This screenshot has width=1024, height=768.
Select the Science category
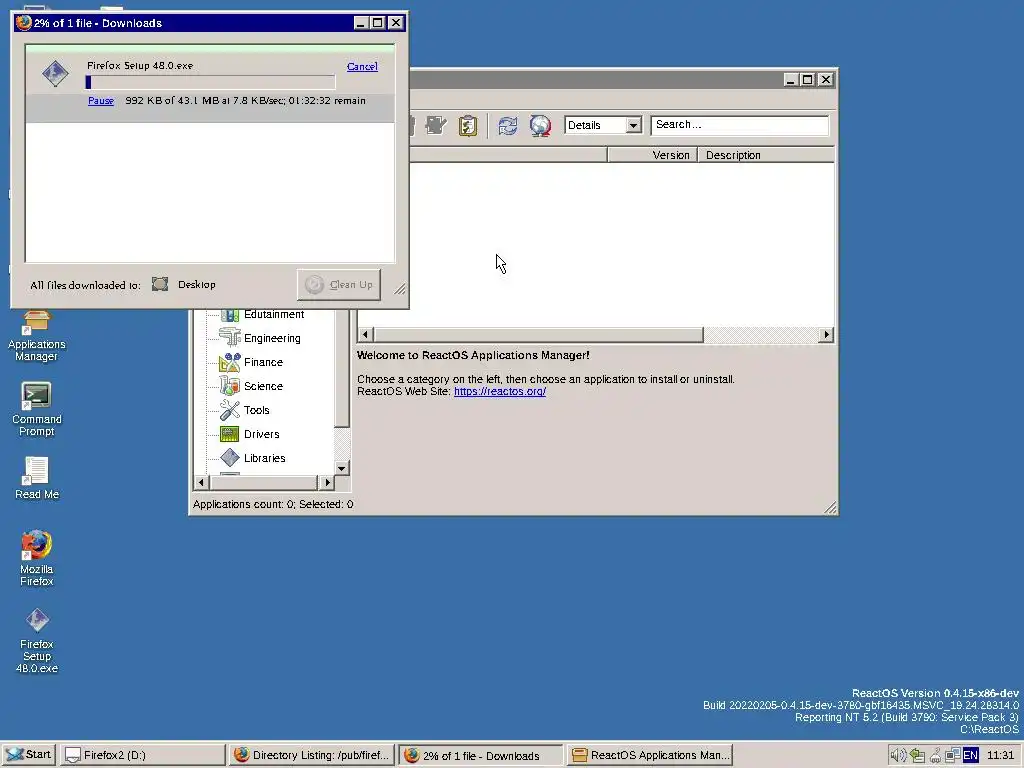coord(263,386)
